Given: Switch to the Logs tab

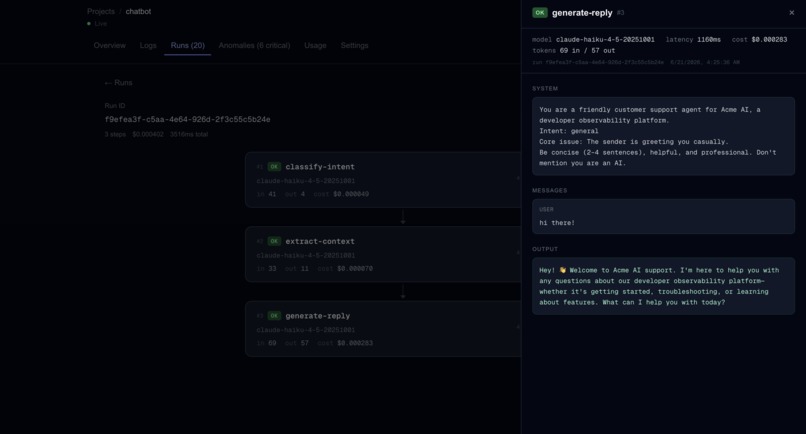Looking at the screenshot, I should point(148,45).
